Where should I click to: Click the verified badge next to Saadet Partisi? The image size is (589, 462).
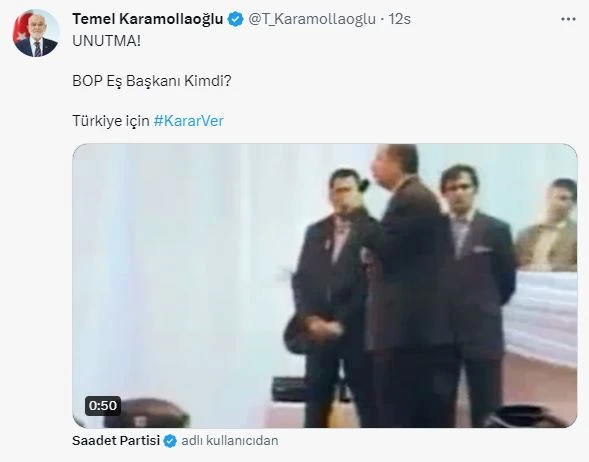pyautogui.click(x=170, y=441)
